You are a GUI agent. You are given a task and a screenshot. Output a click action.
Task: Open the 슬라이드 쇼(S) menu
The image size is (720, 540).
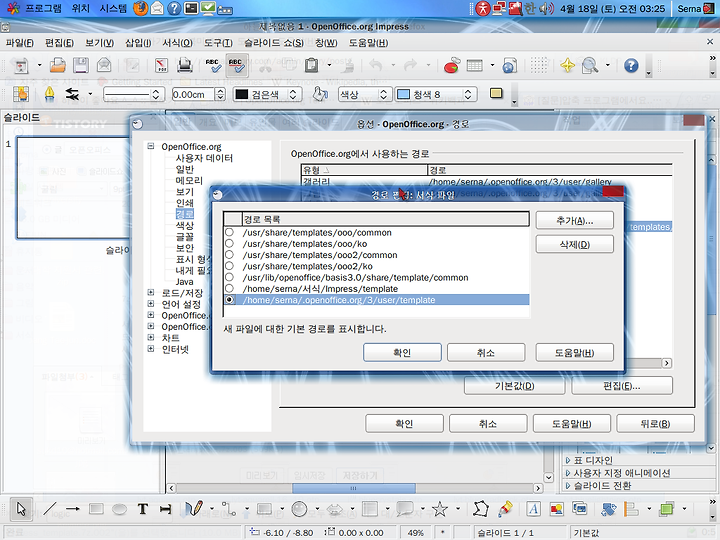click(274, 43)
